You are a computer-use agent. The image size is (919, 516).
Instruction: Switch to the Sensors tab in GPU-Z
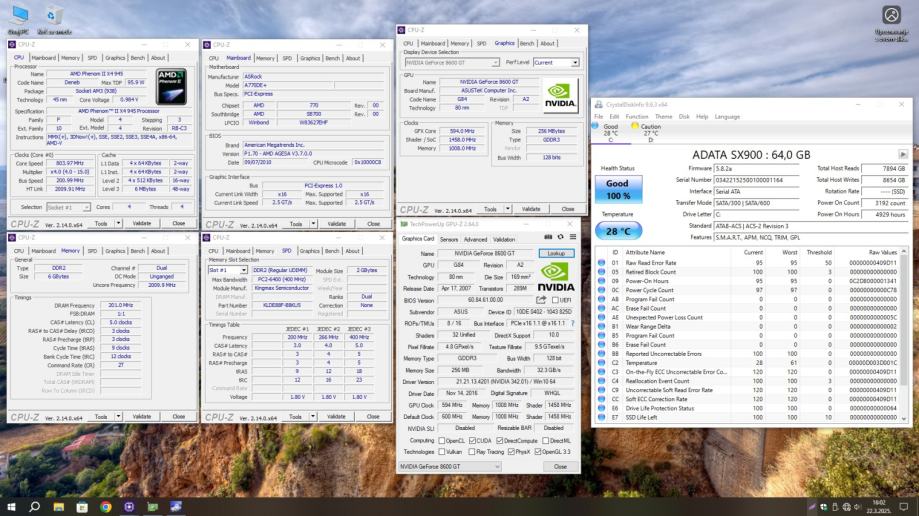coord(449,239)
